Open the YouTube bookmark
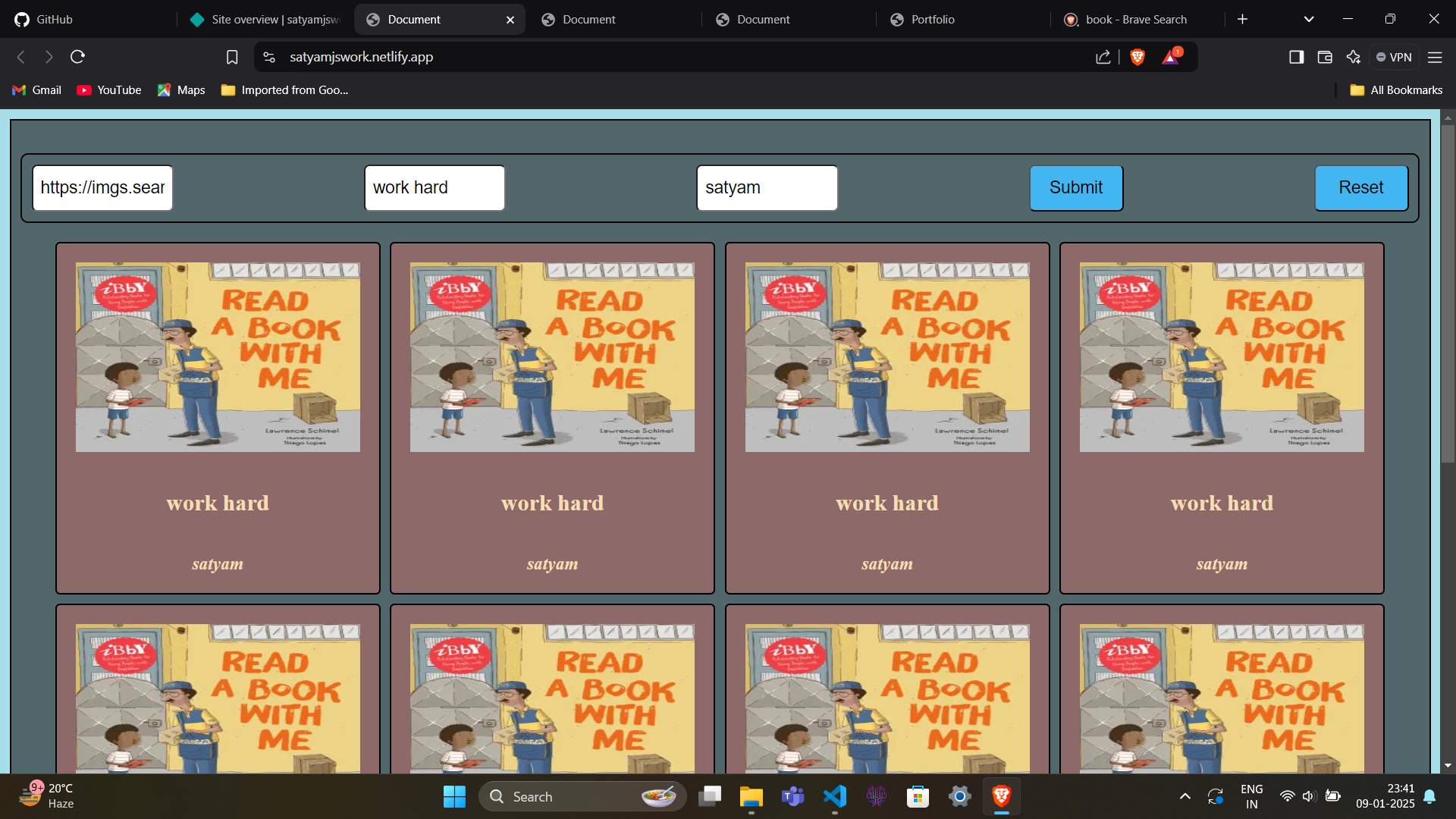This screenshot has width=1456, height=819. pyautogui.click(x=109, y=90)
